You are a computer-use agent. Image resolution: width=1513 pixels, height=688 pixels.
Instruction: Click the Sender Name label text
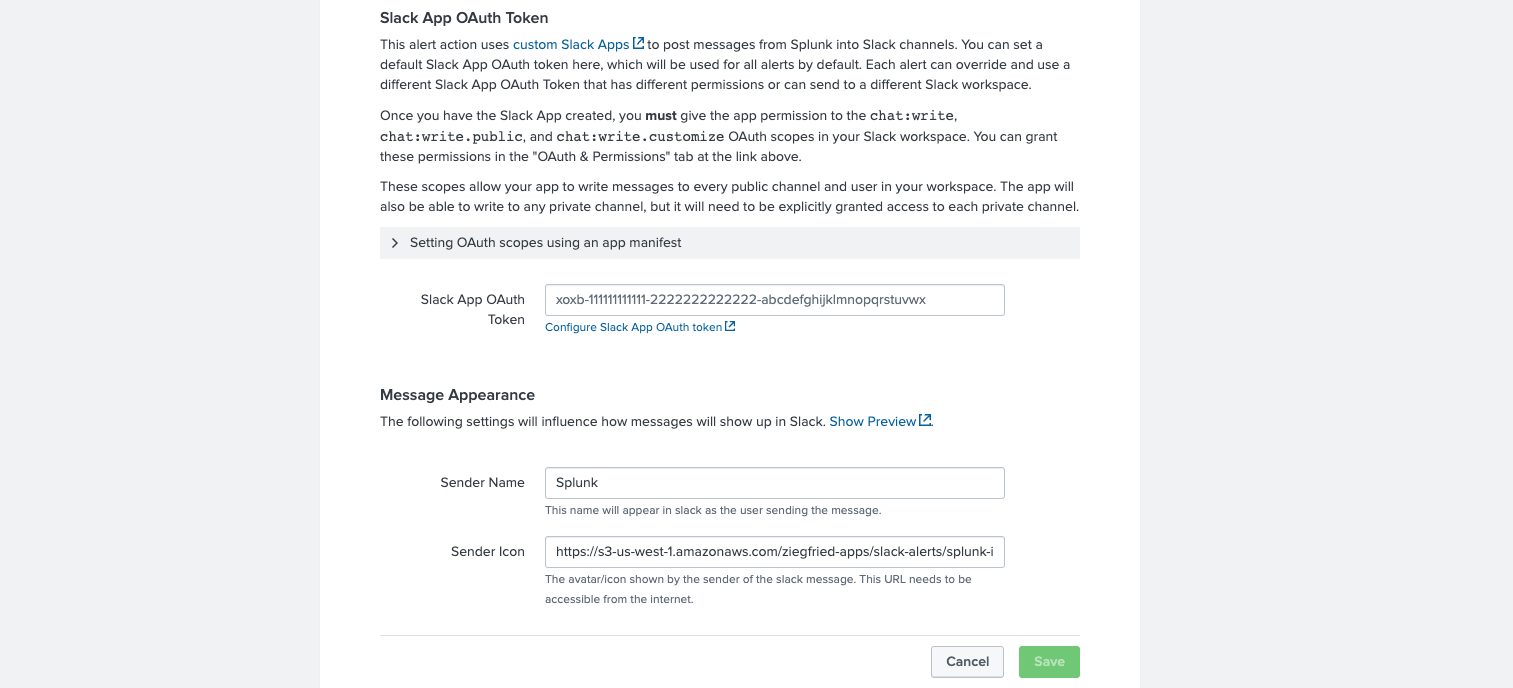pos(482,482)
